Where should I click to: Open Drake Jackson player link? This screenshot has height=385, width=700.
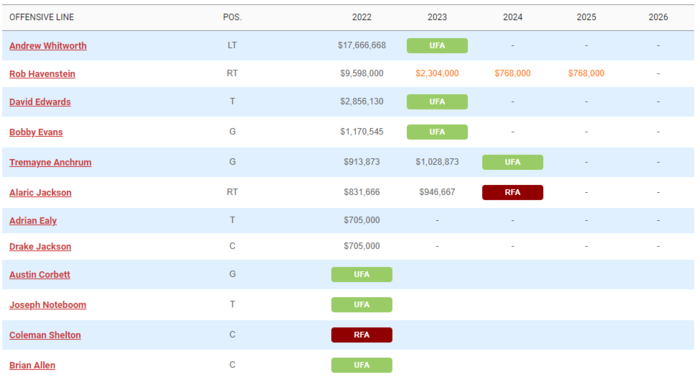pos(40,247)
